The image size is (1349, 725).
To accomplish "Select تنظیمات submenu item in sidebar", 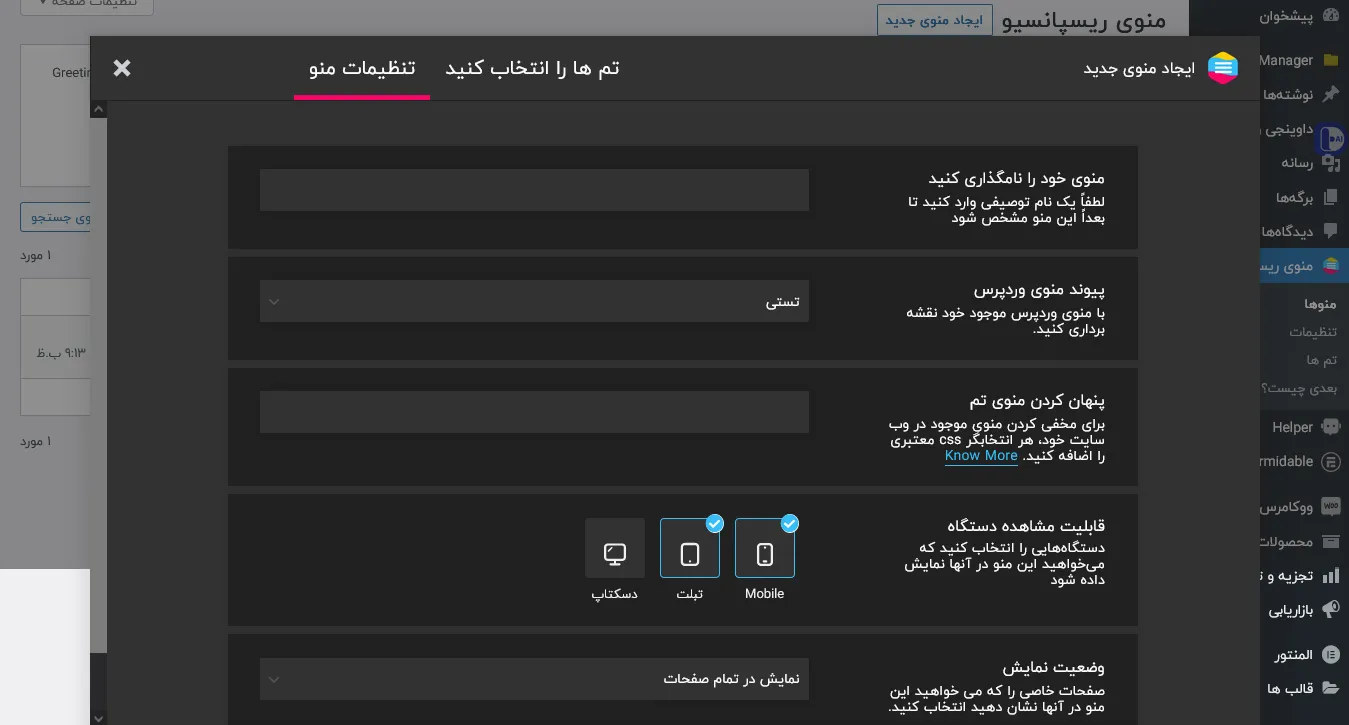I will (x=1313, y=332).
